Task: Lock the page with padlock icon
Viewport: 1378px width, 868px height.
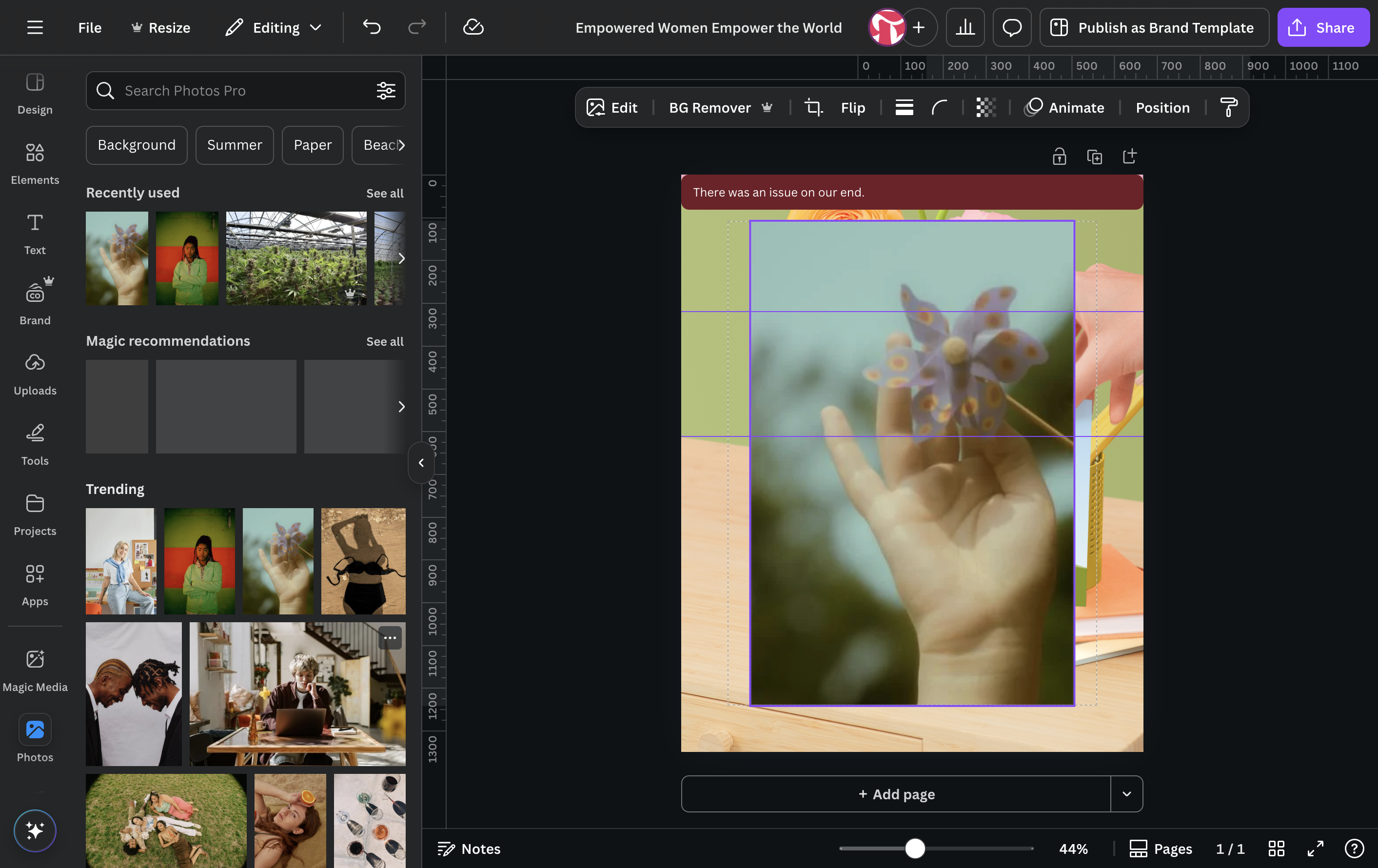Action: tap(1059, 157)
